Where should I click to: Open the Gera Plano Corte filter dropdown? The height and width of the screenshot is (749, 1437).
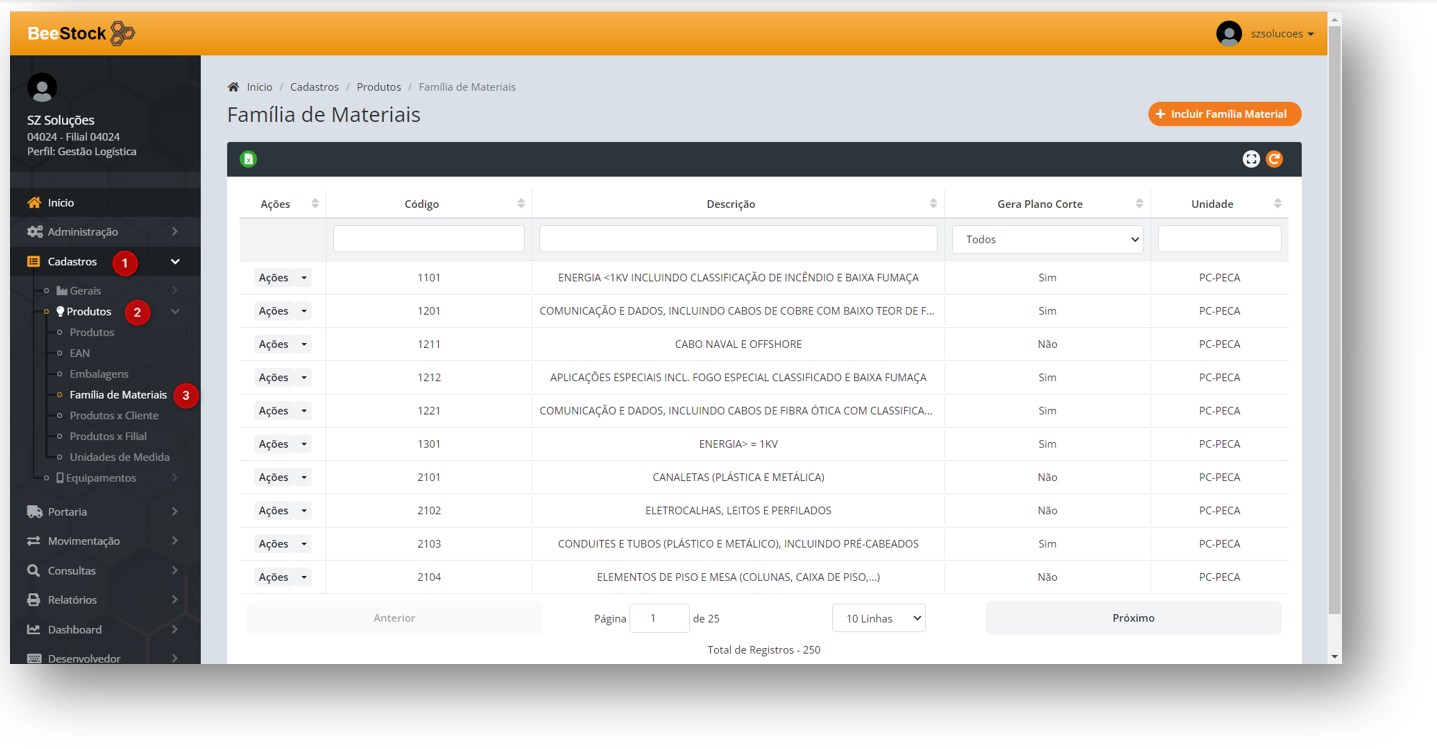coord(1047,239)
